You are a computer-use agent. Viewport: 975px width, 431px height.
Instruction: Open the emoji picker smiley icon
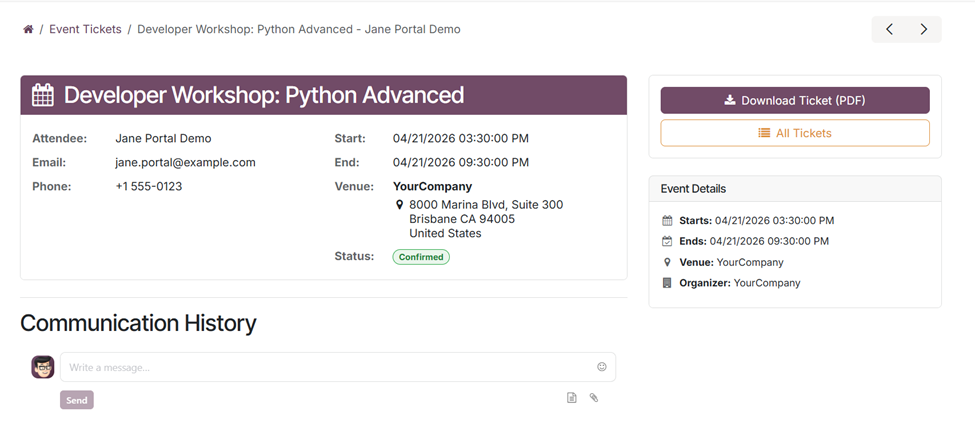[602, 367]
